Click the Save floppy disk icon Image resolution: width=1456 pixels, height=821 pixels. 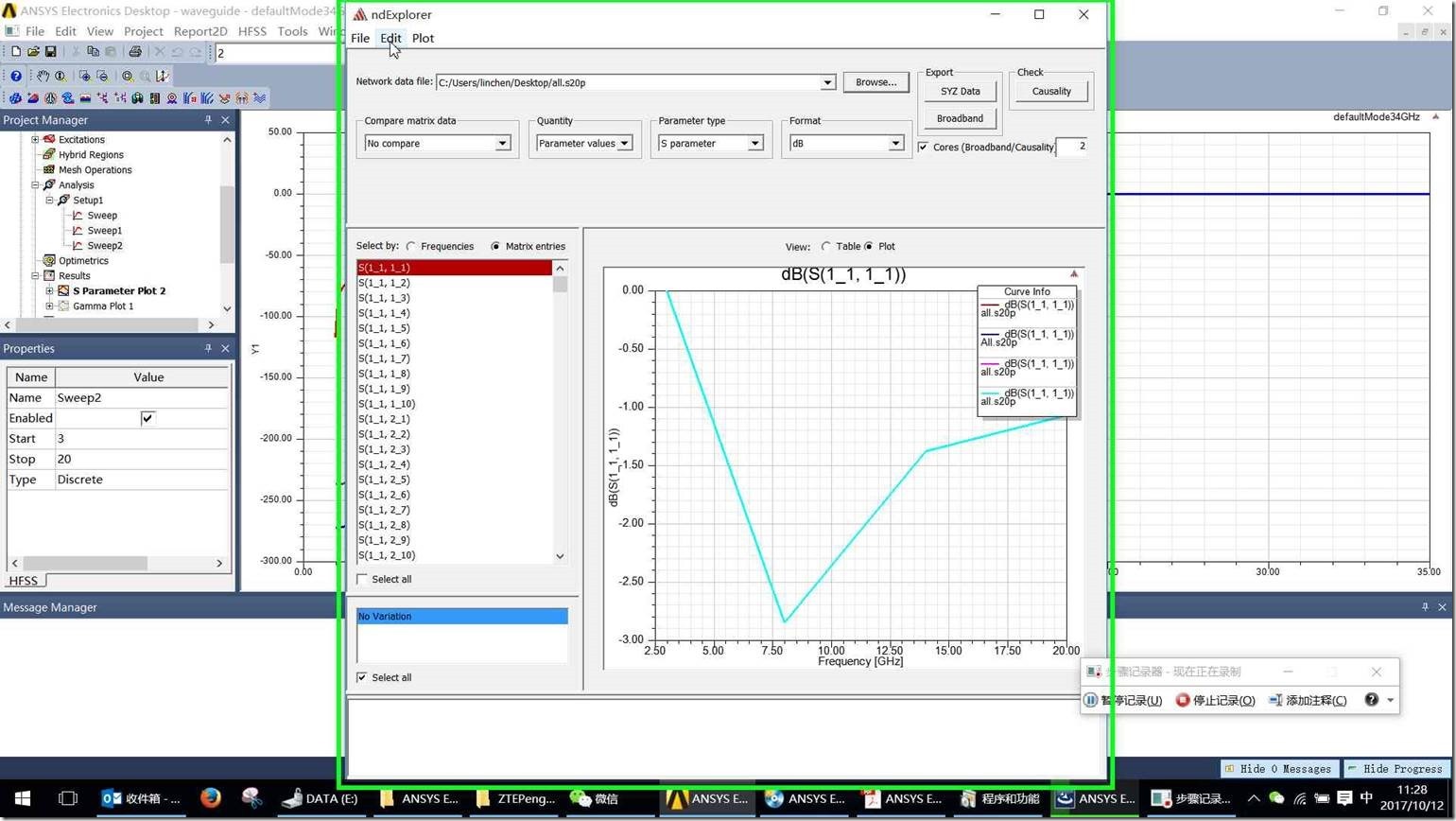(50, 52)
